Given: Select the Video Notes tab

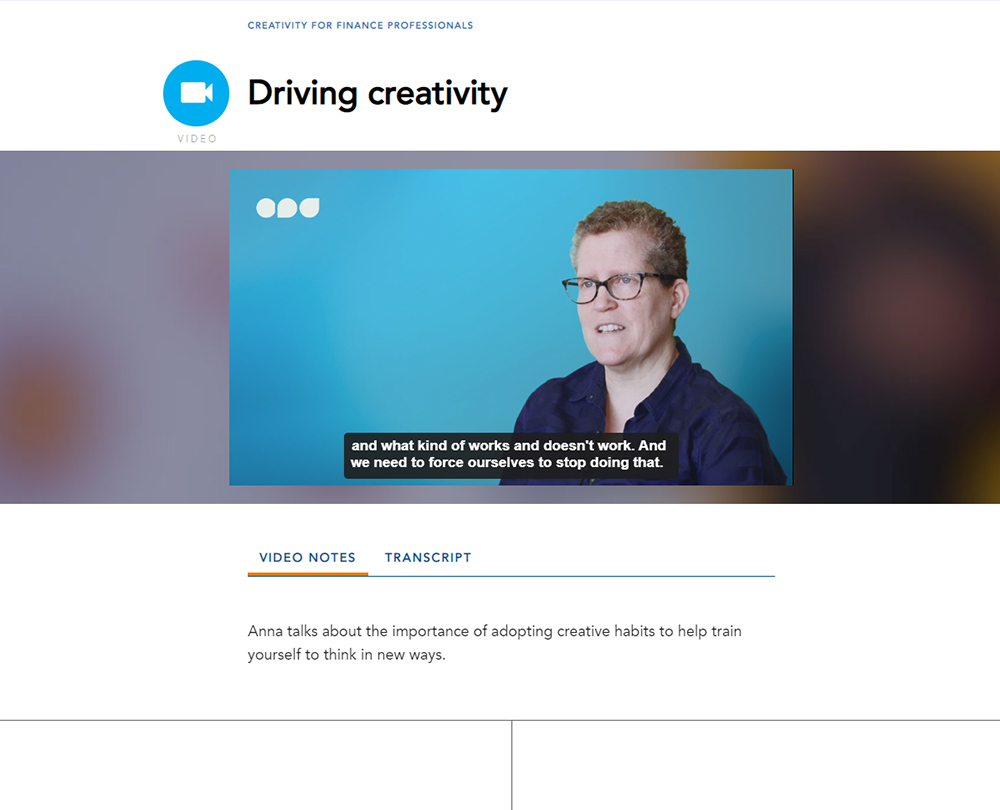Looking at the screenshot, I should (x=307, y=557).
